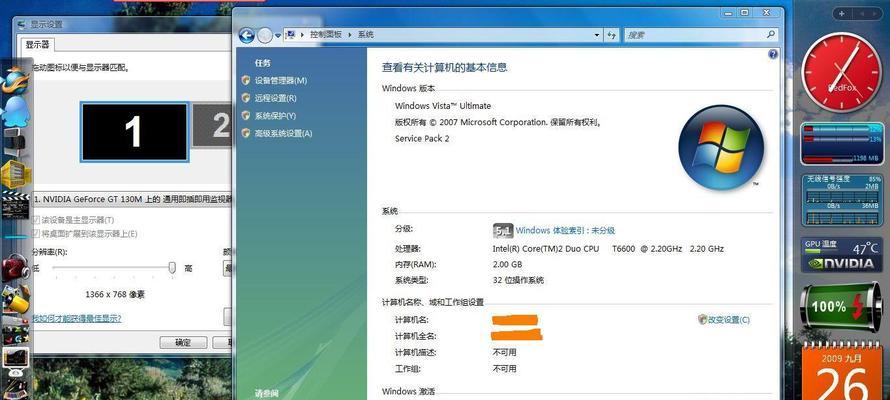Click the 系统 breadcrumb segment
890x400 pixels.
coord(366,35)
